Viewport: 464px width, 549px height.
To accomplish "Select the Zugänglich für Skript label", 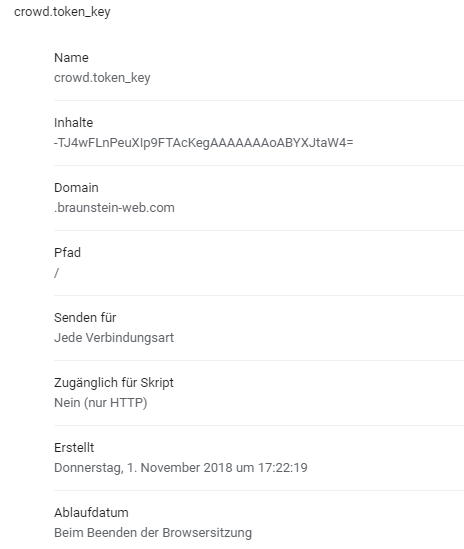I will tap(114, 383).
